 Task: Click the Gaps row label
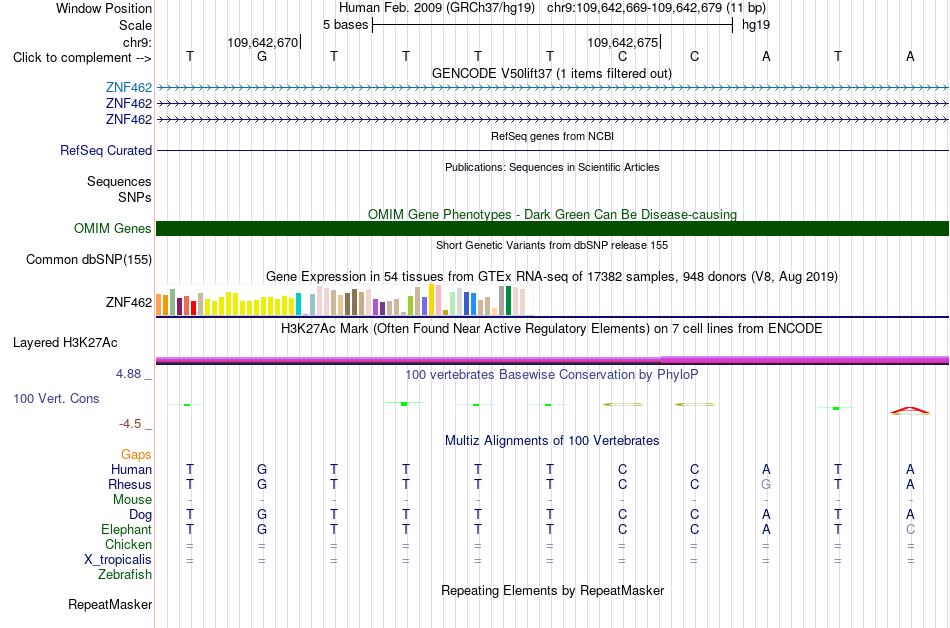[x=136, y=454]
